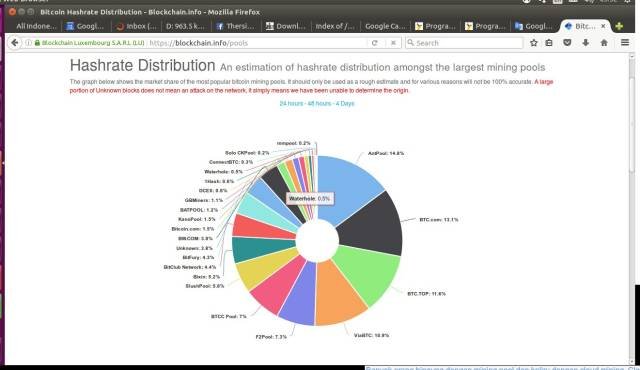Switch to the D: 963.5 k... tab
640x370 pixels.
(x=186, y=26)
